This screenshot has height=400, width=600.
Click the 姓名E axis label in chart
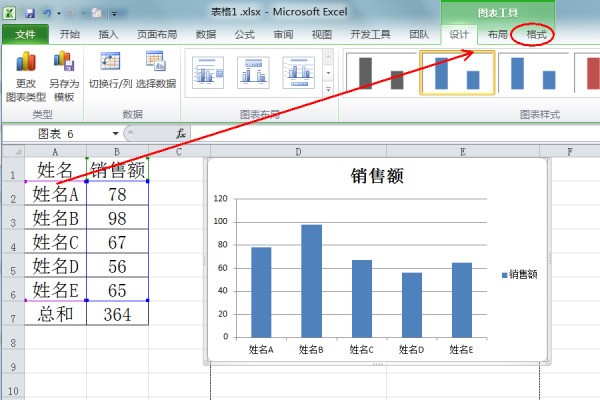coord(461,349)
